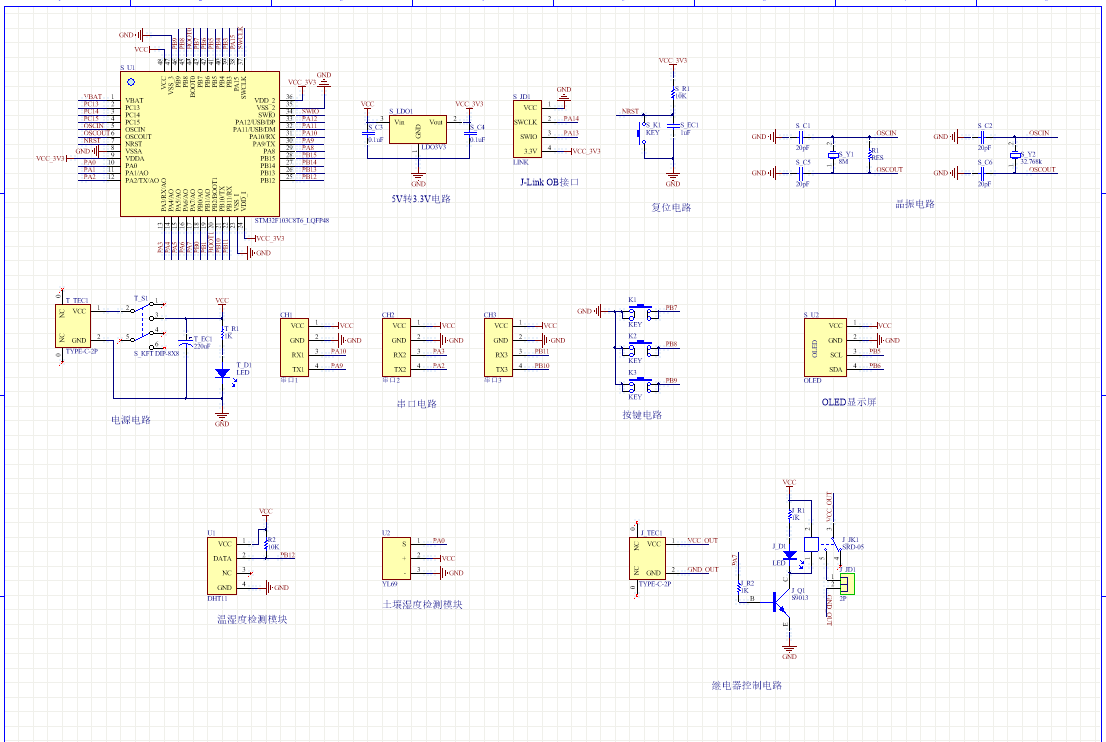Click the '继电器控制电路' section label
Image resolution: width=1106 pixels, height=742 pixels.
pos(746,686)
